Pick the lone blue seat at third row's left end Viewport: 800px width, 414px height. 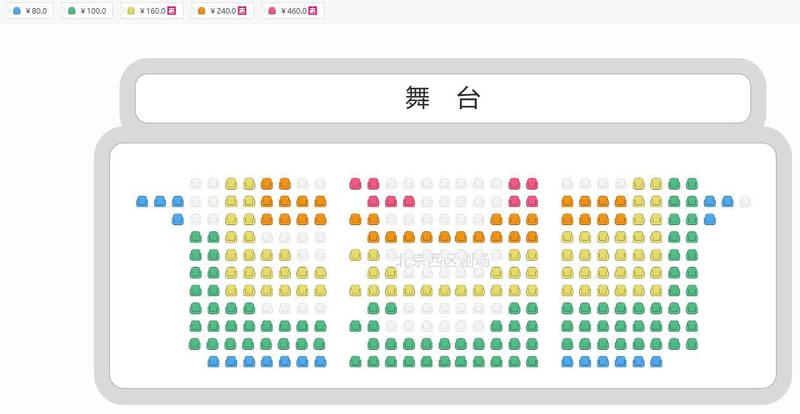click(178, 219)
